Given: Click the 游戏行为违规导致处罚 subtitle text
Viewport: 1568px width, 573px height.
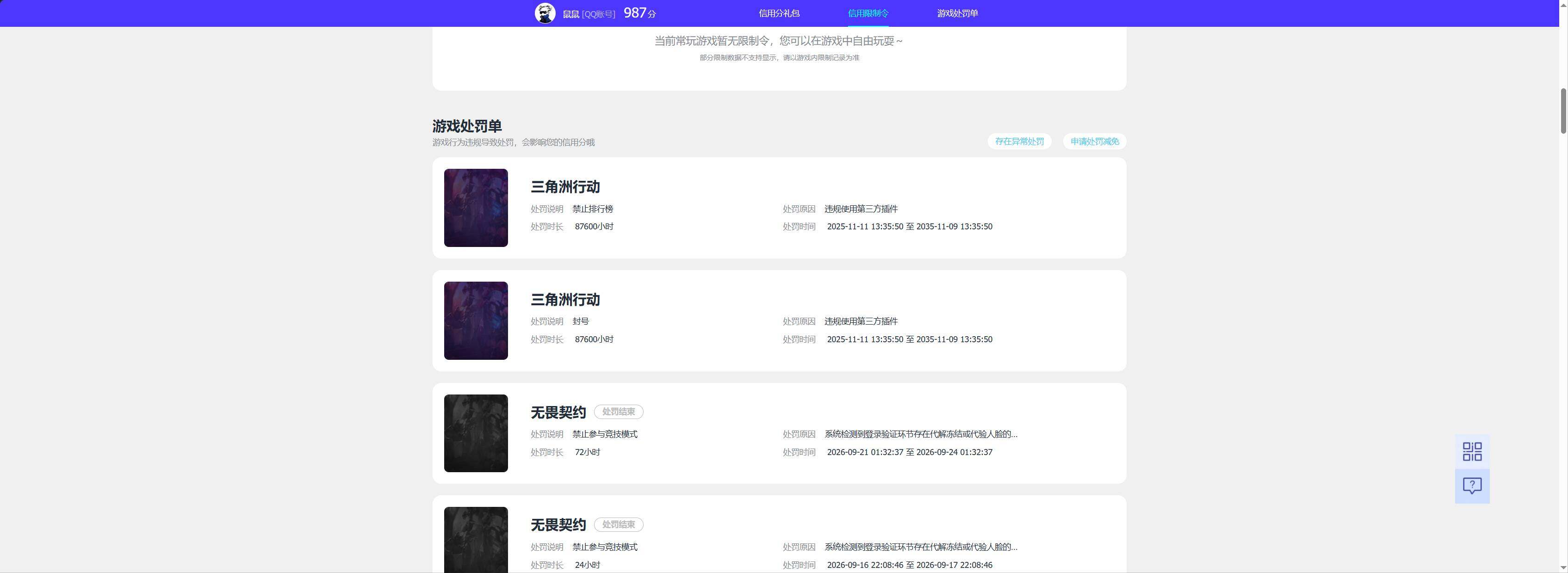Looking at the screenshot, I should 513,142.
